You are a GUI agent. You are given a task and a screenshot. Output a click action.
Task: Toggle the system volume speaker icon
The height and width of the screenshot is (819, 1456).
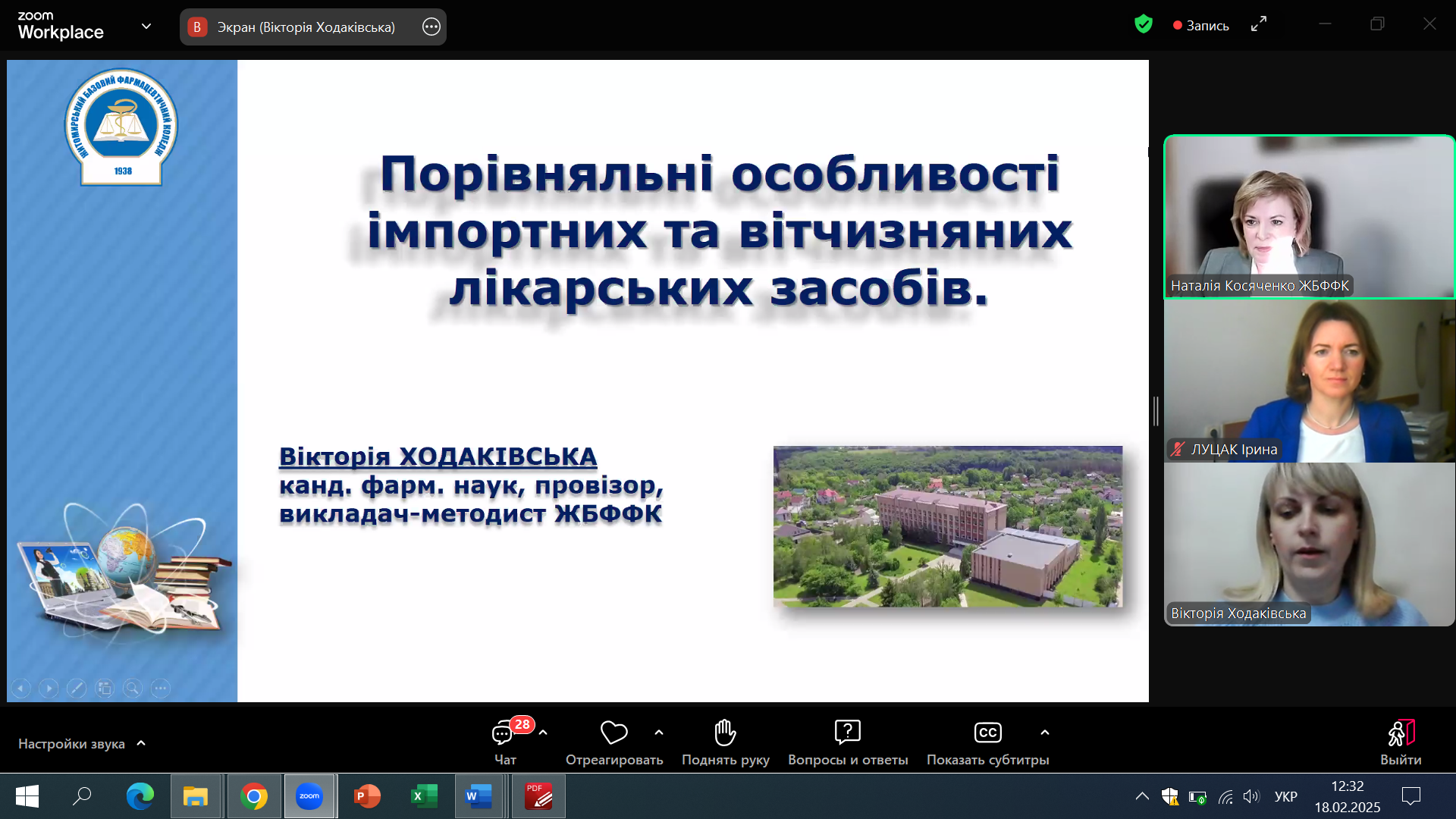pos(1250,796)
